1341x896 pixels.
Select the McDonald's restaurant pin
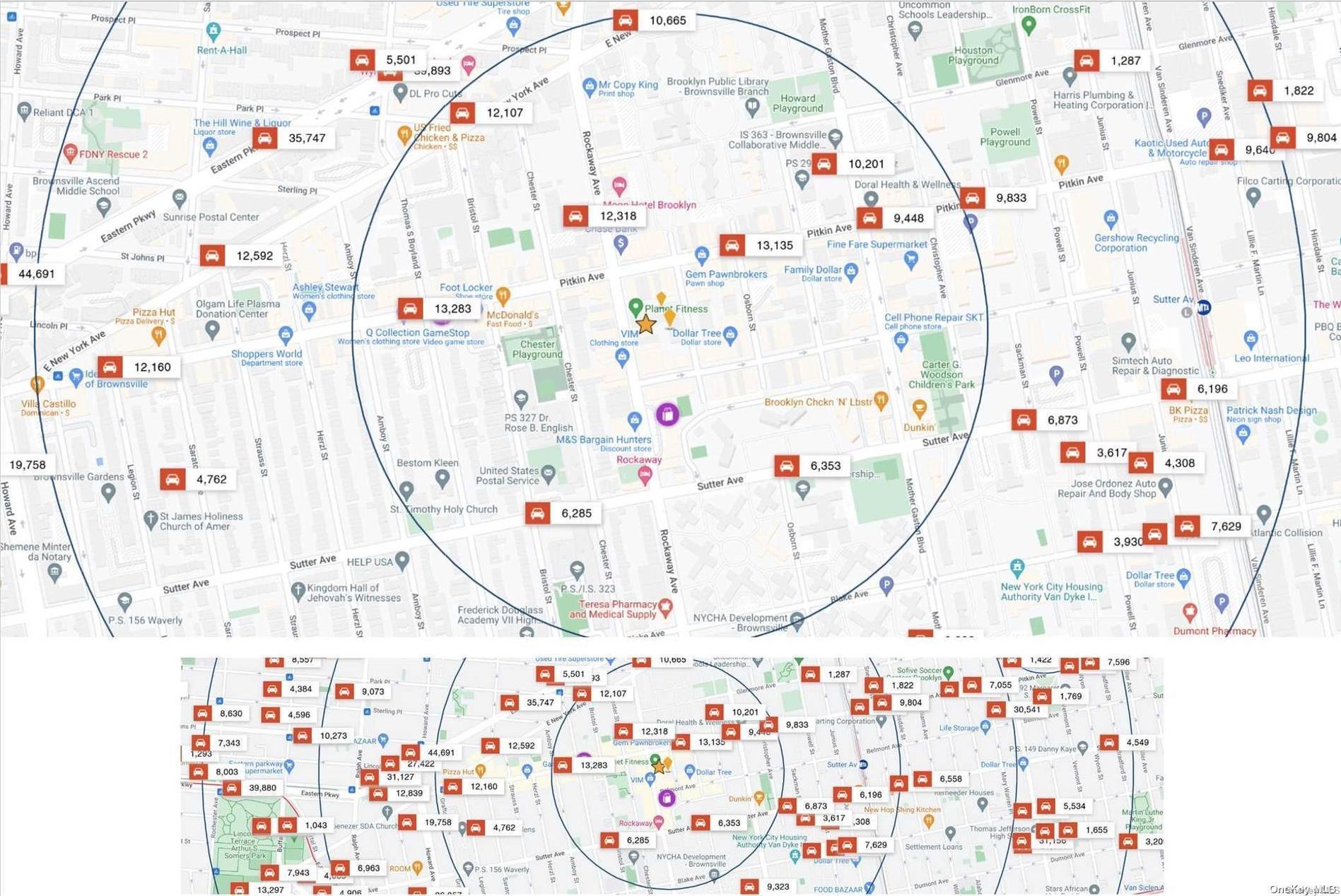(503, 295)
